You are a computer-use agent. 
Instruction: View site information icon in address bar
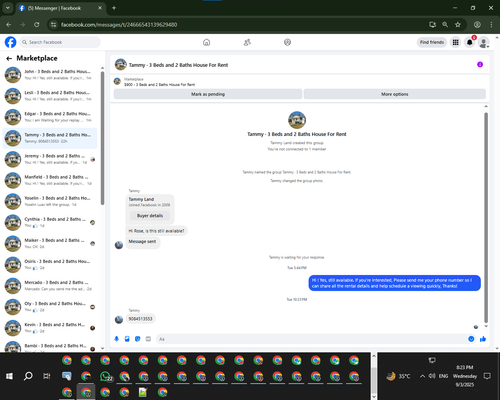(53, 25)
